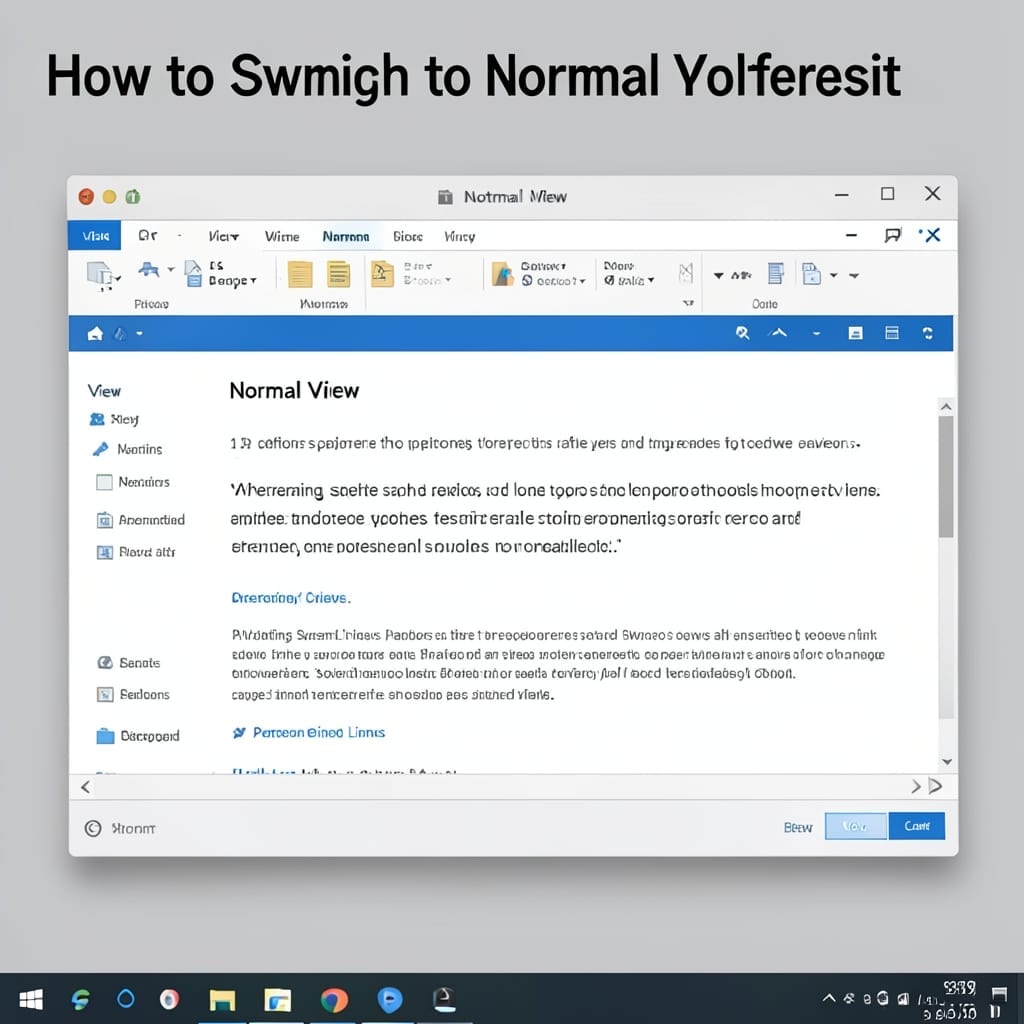Image resolution: width=1024 pixels, height=1024 pixels.
Task: Open dropdown arrow beside pin icon
Action: (x=171, y=269)
